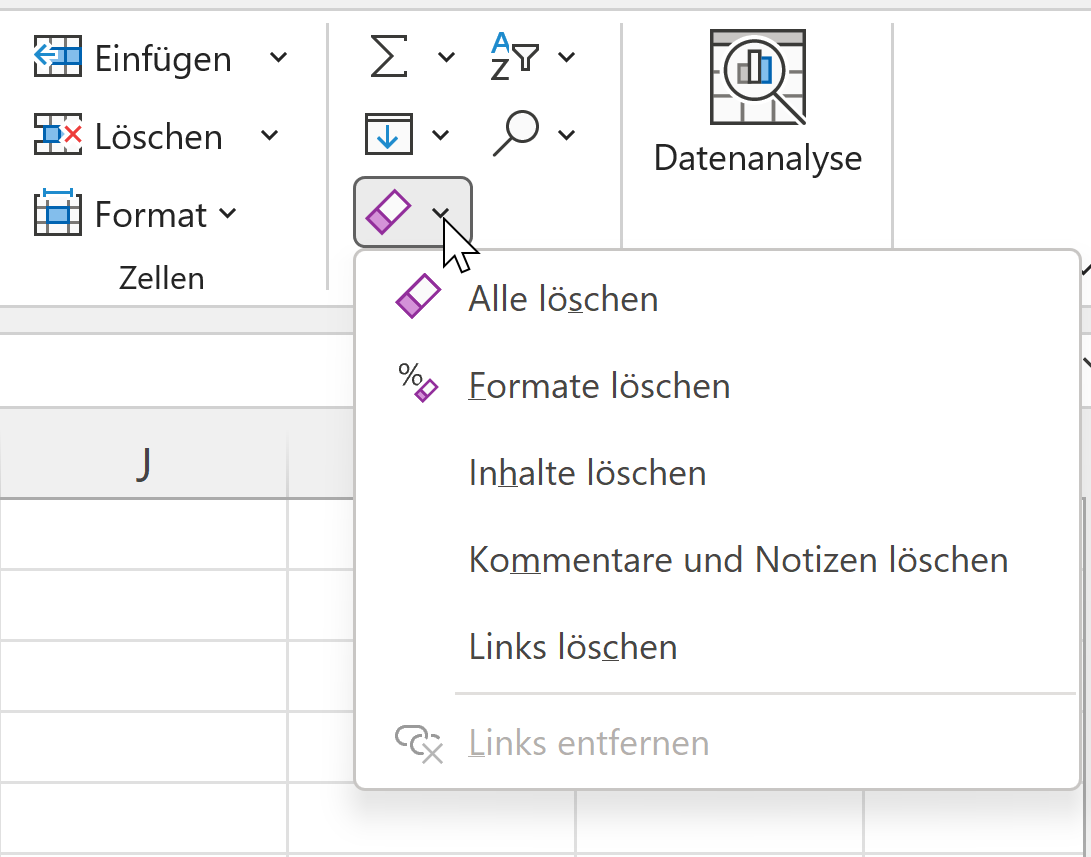Viewport: 1091px width, 857px height.
Task: Open the Find and Select dropdown arrow
Action: coord(567,135)
